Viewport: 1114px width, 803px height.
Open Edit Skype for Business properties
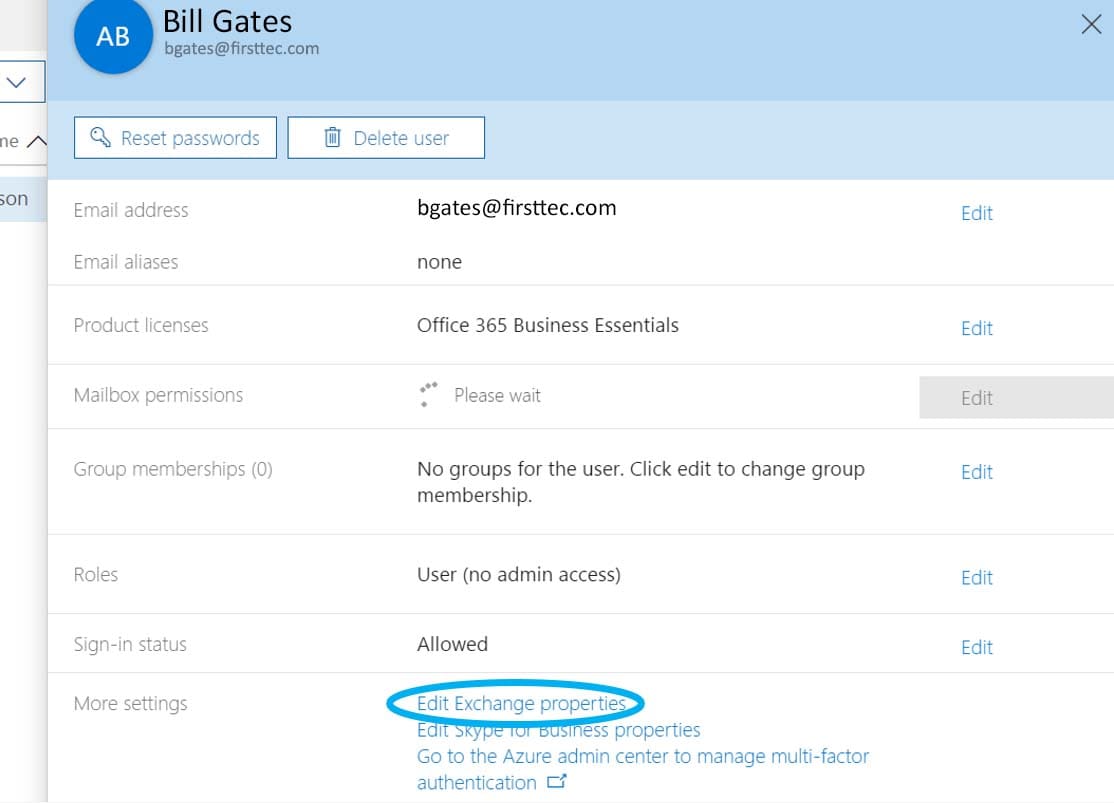pyautogui.click(x=558, y=730)
